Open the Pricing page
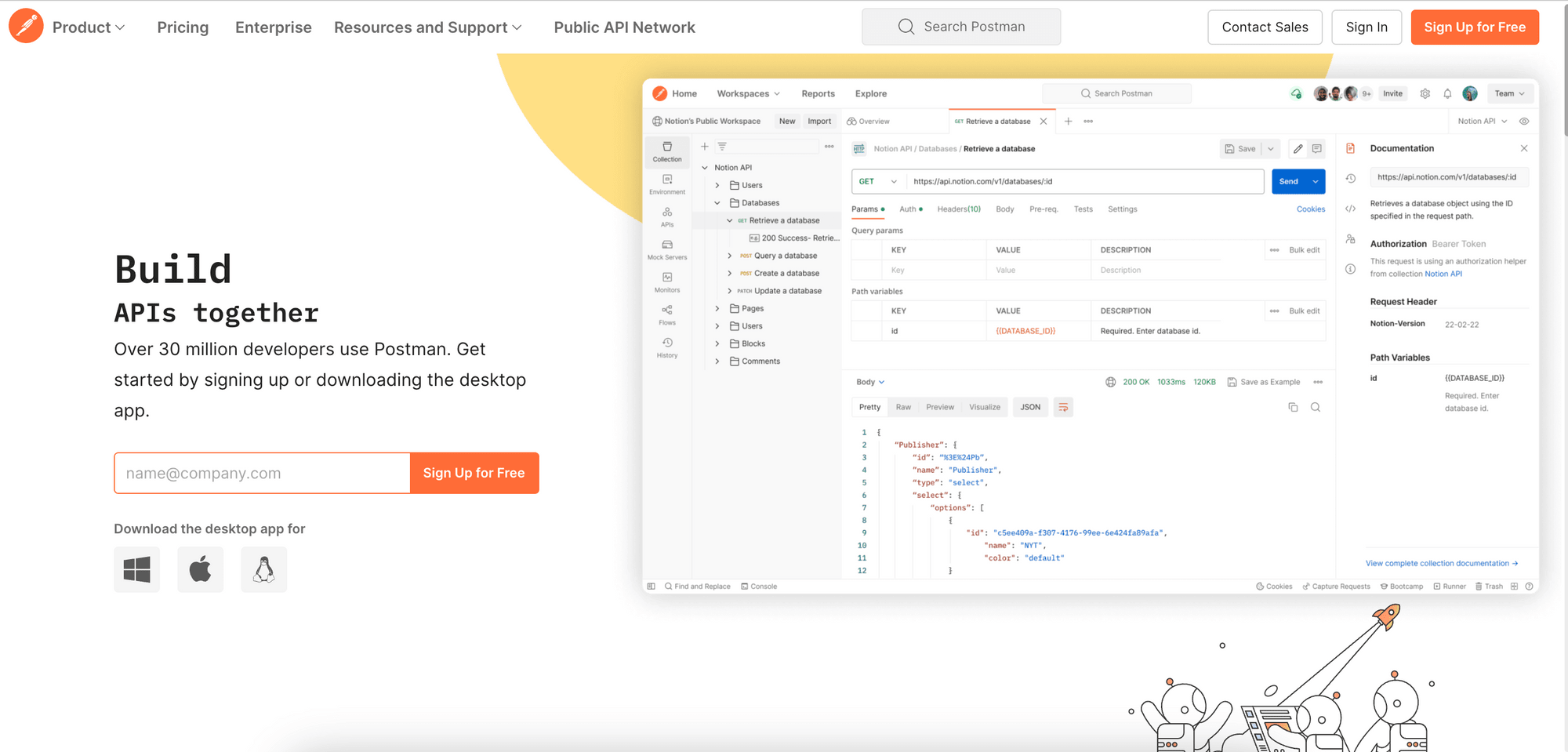The image size is (1568, 752). (183, 27)
